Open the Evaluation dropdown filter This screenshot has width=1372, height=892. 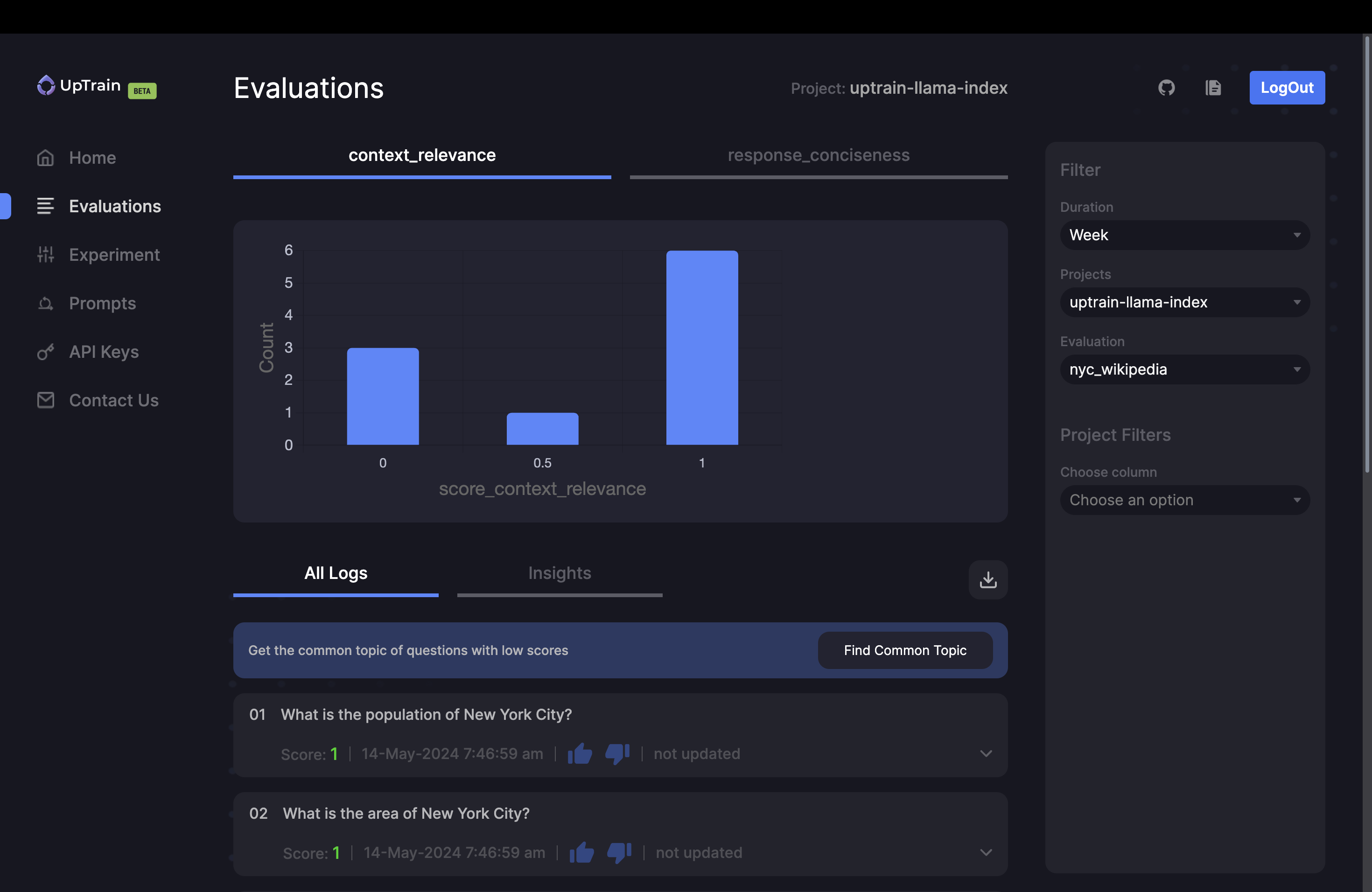pos(1184,369)
